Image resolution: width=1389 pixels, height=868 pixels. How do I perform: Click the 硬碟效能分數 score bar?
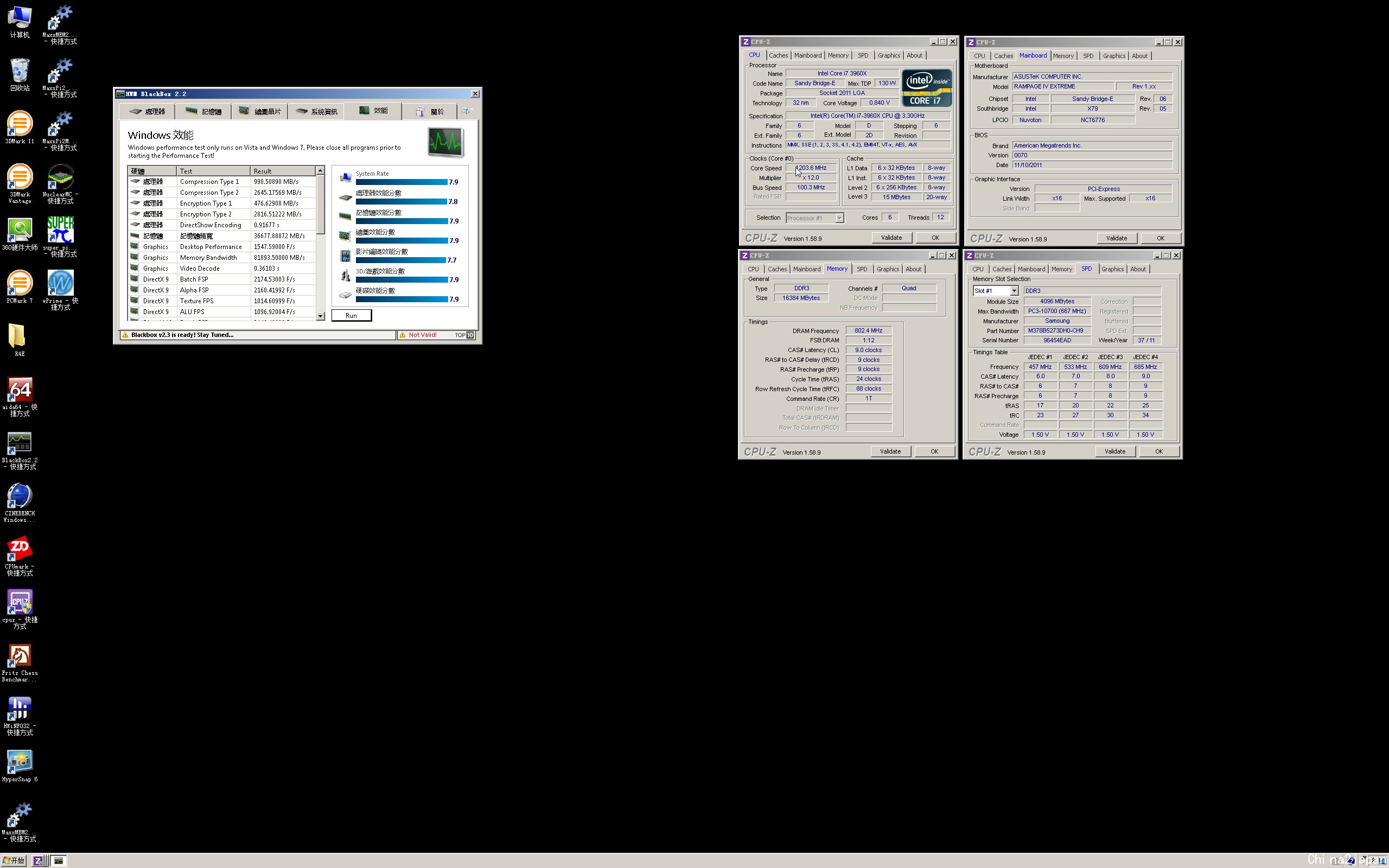401,299
